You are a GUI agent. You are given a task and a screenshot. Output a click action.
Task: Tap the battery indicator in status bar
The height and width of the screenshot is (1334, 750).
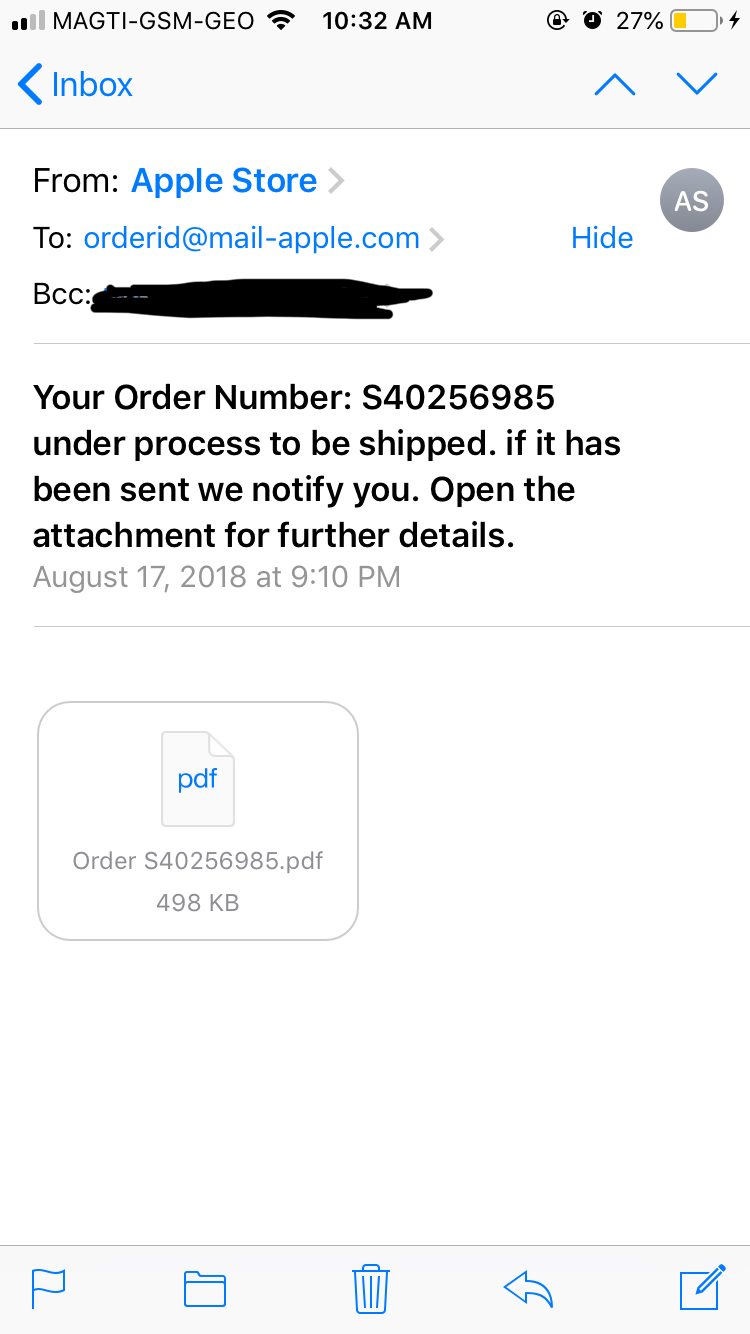[693, 21]
